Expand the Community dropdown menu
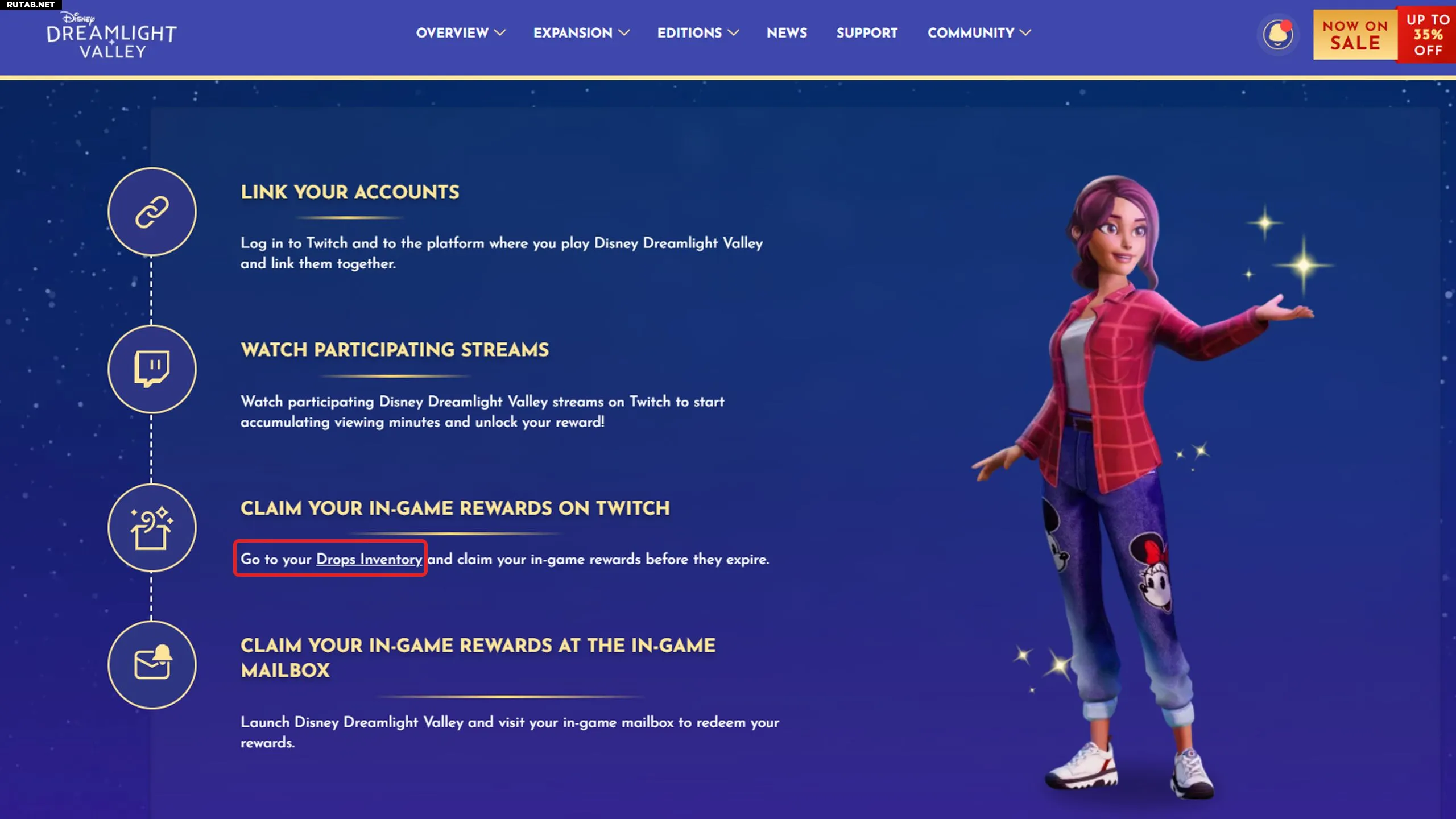 979,33
